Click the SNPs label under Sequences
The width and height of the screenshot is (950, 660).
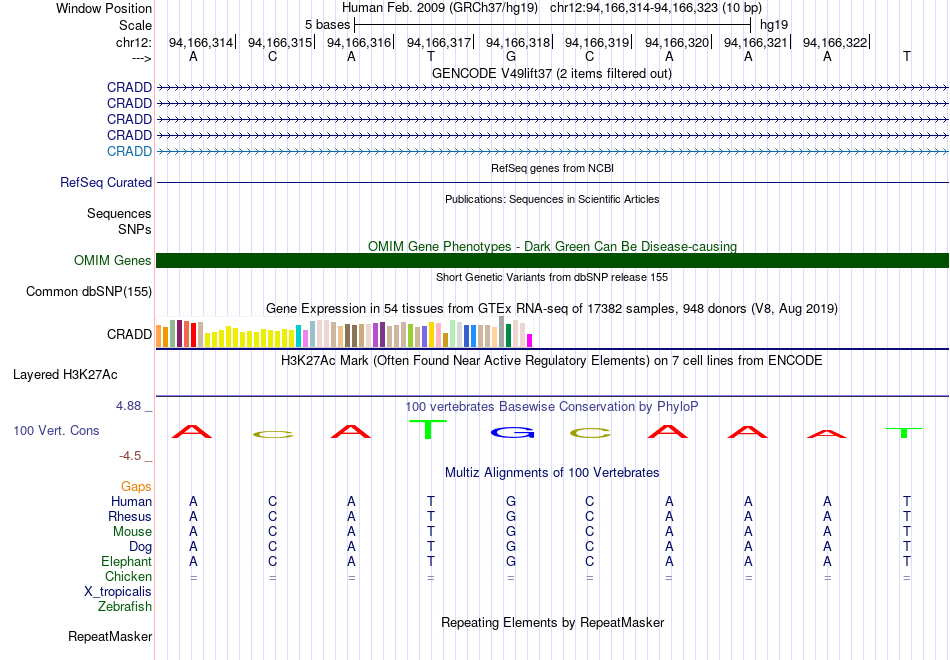tap(135, 229)
